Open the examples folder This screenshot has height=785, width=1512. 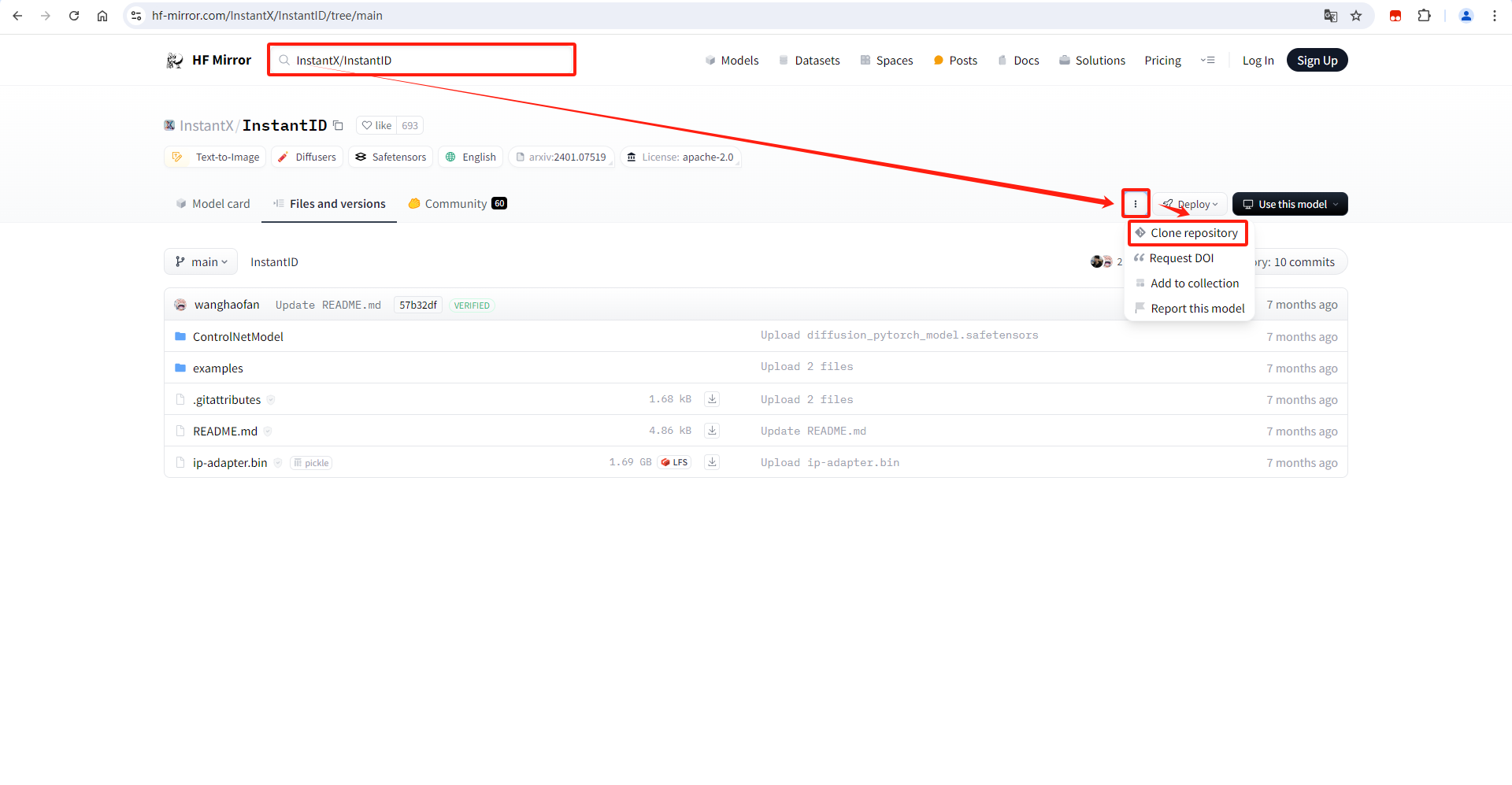coord(218,368)
